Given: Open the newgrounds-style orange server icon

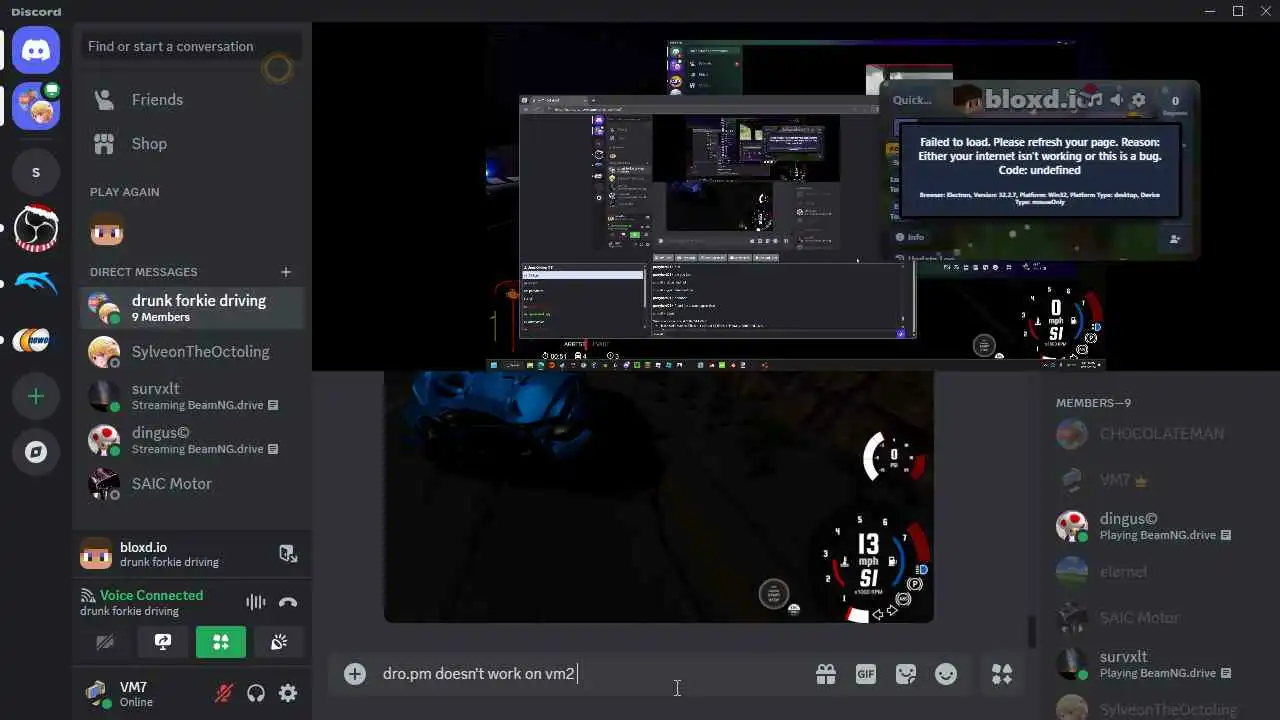Looking at the screenshot, I should [36, 341].
